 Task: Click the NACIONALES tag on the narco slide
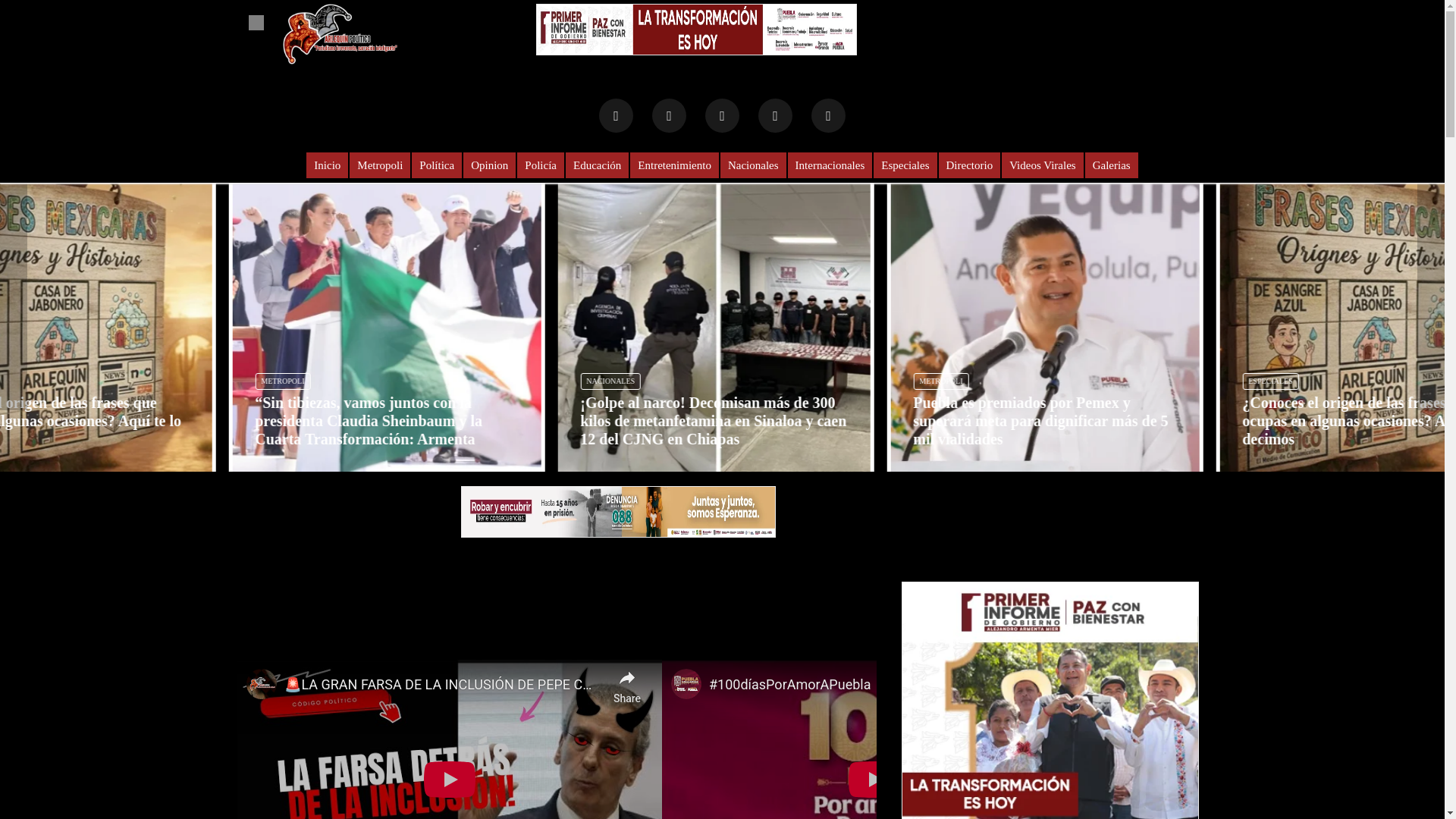[610, 381]
